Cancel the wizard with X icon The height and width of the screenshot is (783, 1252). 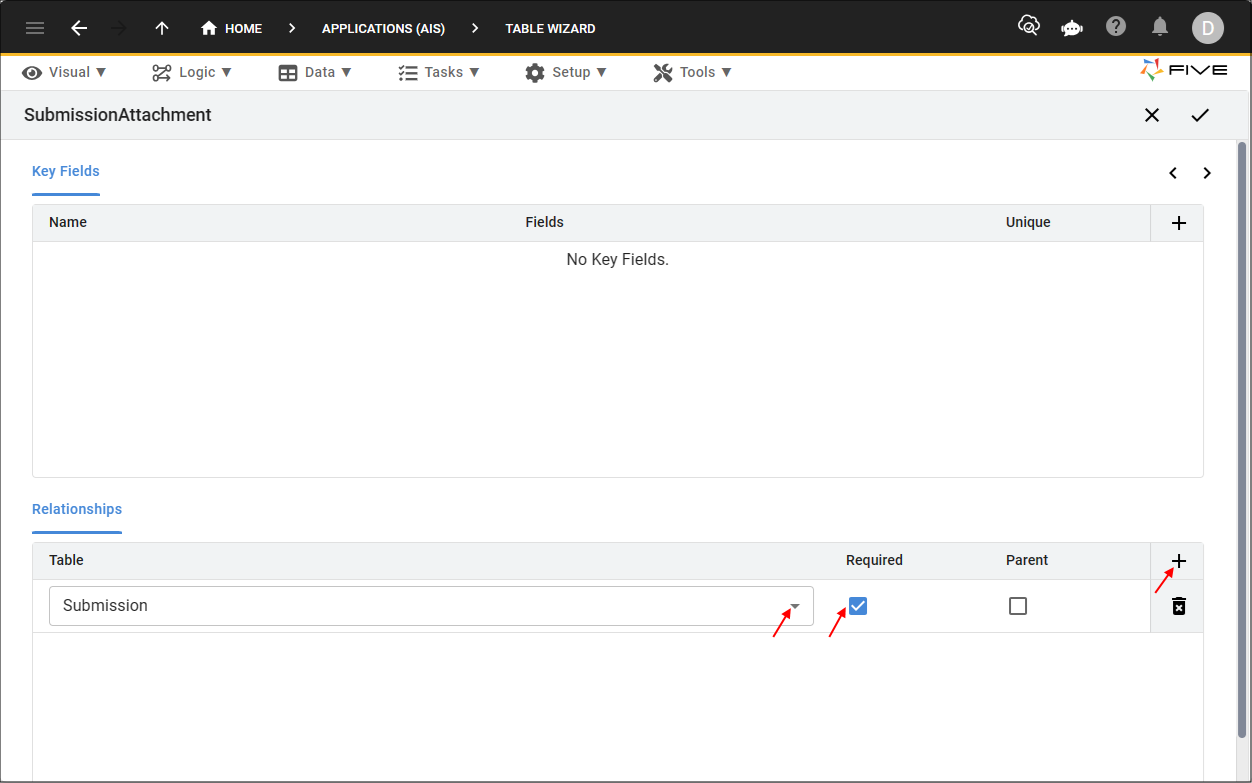pyautogui.click(x=1152, y=115)
